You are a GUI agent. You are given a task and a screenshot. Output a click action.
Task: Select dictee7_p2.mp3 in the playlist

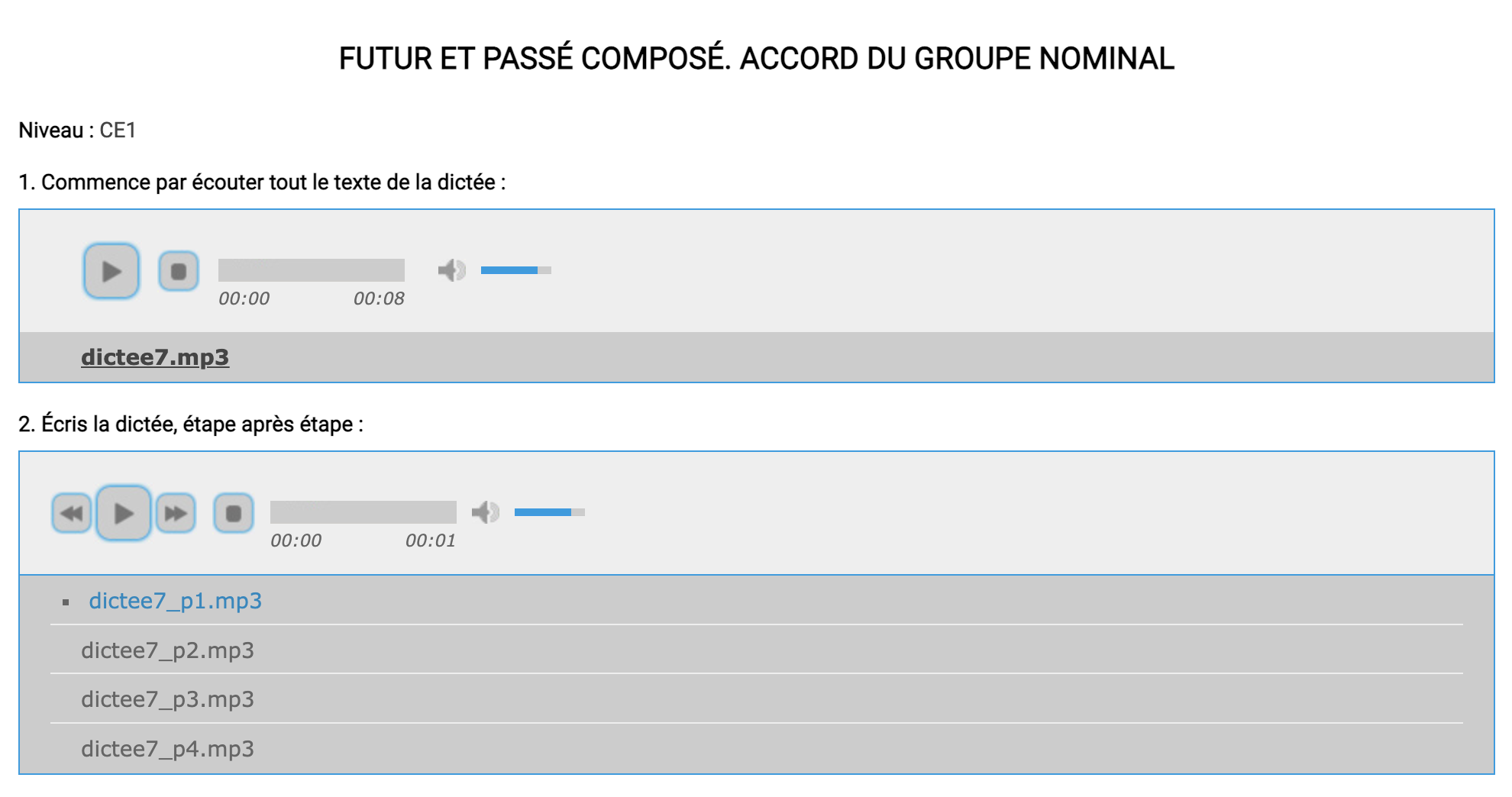167,650
